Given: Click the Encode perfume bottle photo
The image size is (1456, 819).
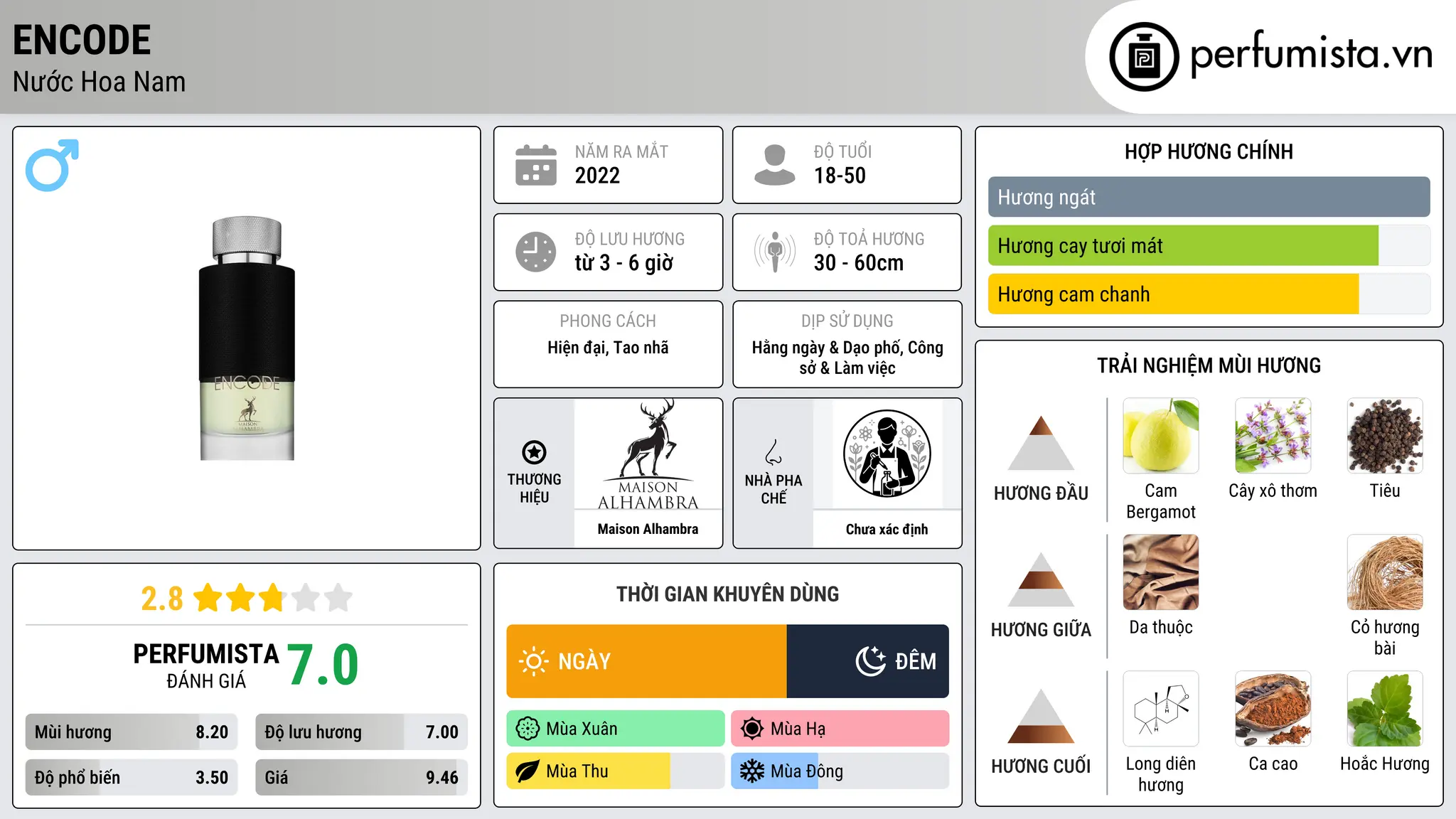Looking at the screenshot, I should pos(247,338).
